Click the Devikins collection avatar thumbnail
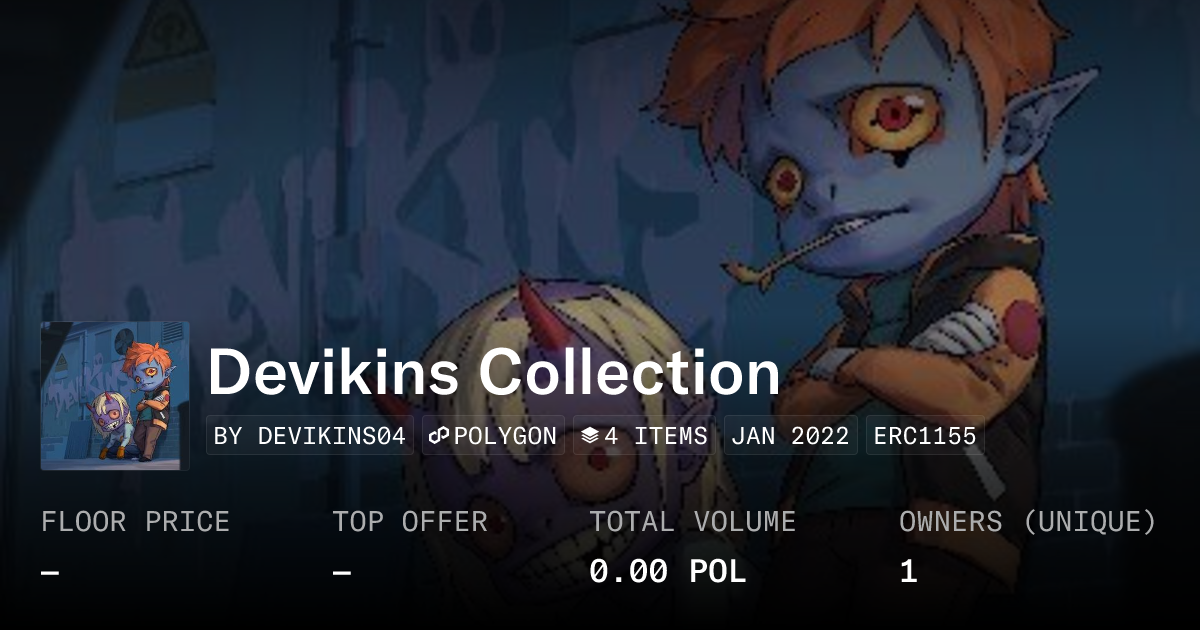 (115, 396)
